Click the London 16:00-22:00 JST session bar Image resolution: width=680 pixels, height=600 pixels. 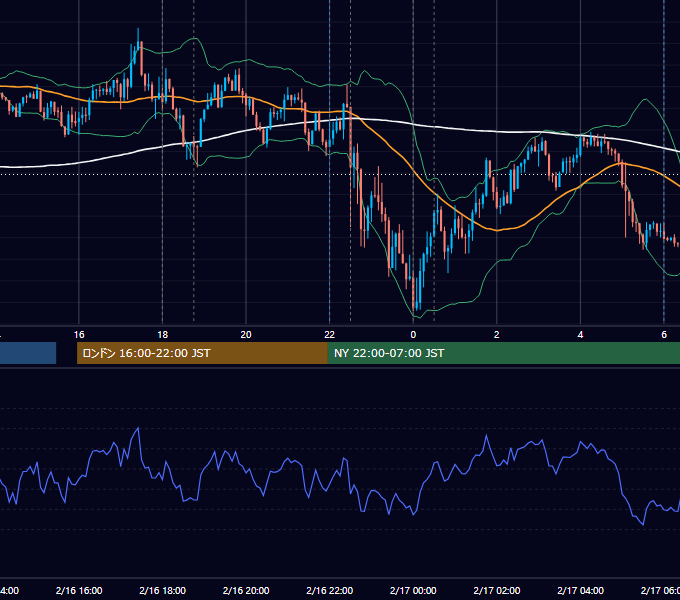pyautogui.click(x=202, y=353)
